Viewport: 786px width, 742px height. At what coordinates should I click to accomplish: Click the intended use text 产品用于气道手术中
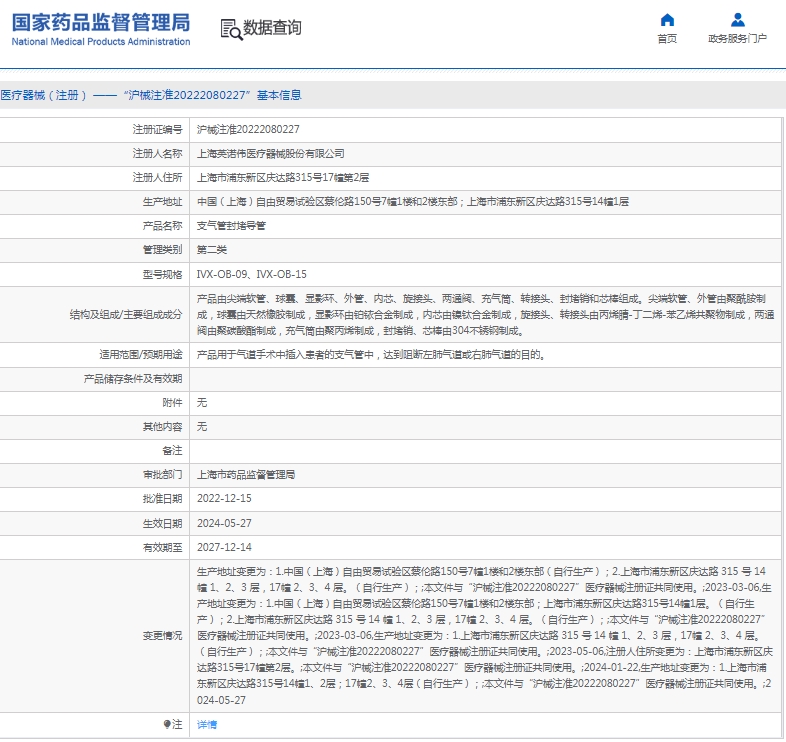coord(371,354)
